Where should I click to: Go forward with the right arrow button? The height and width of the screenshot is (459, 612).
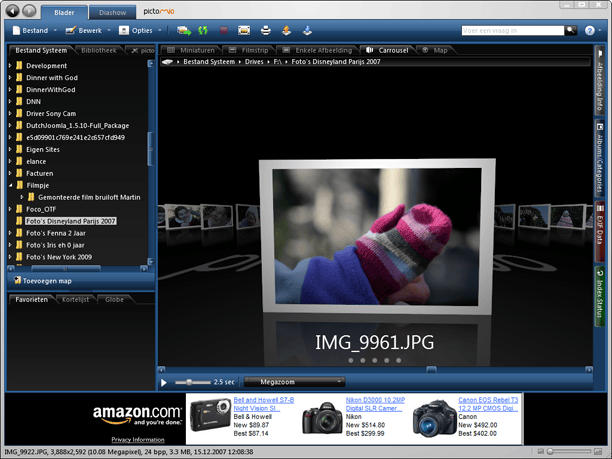click(x=29, y=11)
